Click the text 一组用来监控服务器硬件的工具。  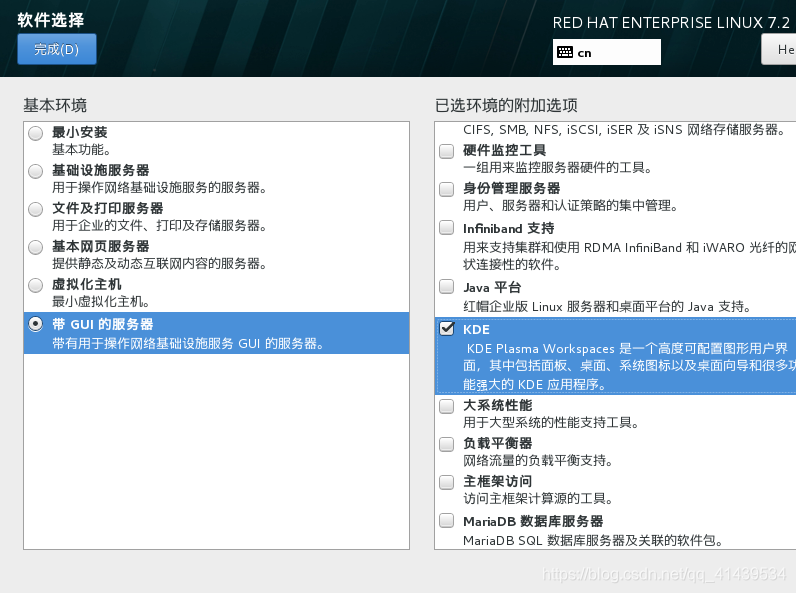[x=558, y=168]
